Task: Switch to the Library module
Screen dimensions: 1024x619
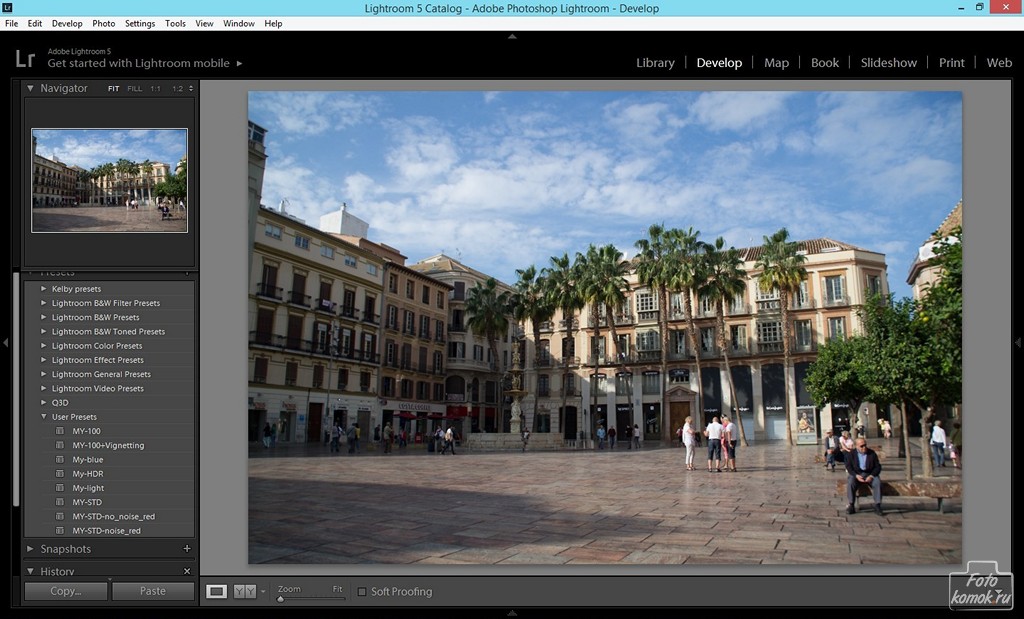Action: coord(655,63)
